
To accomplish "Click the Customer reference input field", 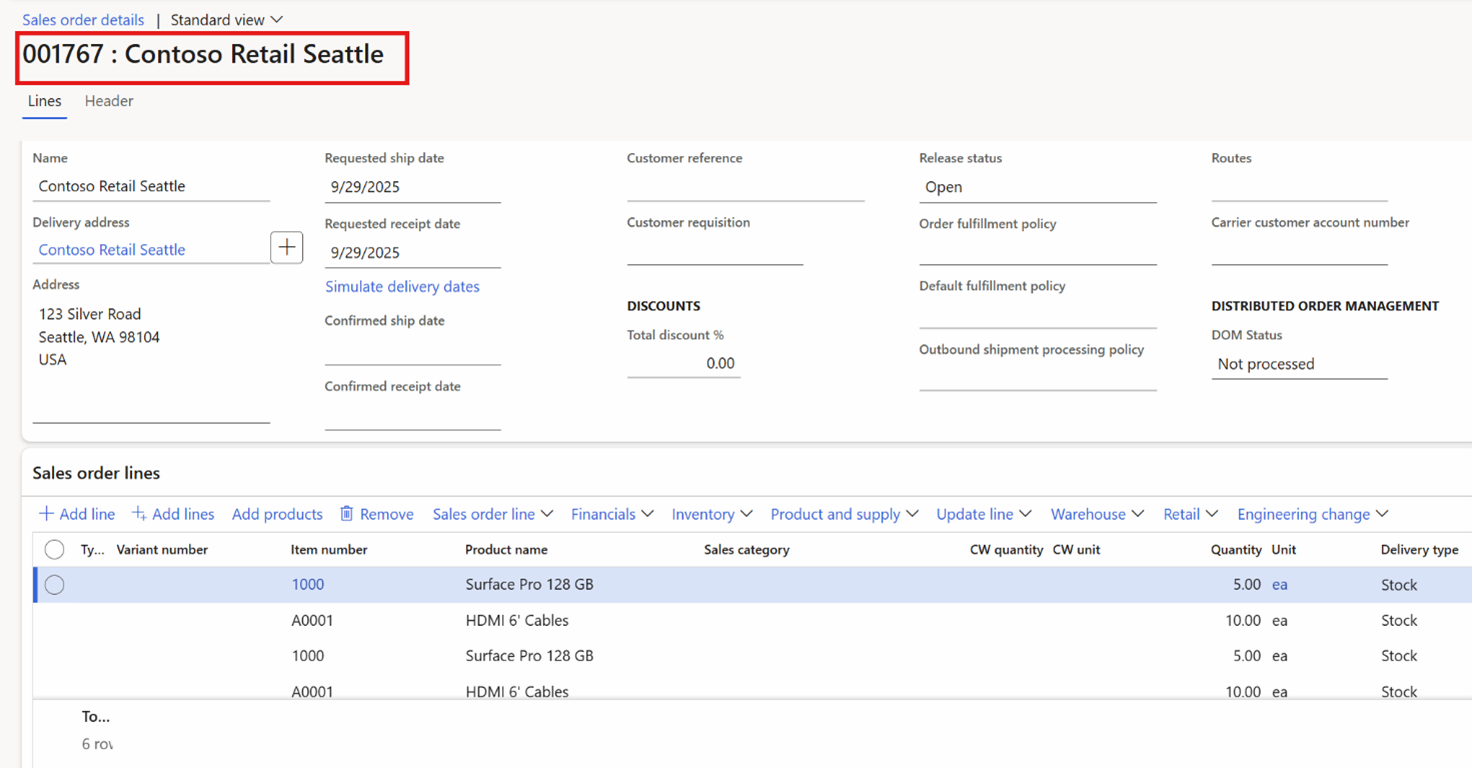I will (x=745, y=186).
